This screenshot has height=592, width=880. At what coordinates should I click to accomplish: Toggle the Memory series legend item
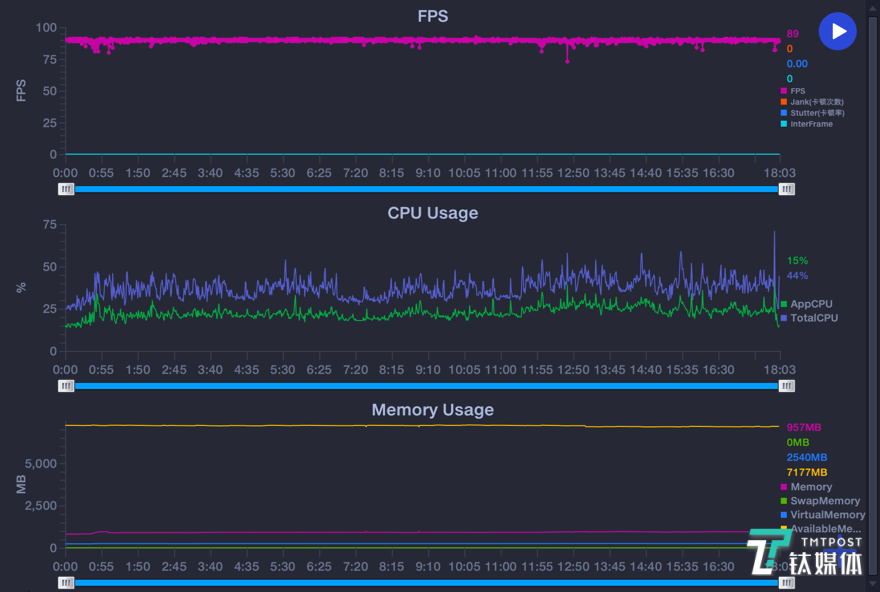tap(810, 487)
